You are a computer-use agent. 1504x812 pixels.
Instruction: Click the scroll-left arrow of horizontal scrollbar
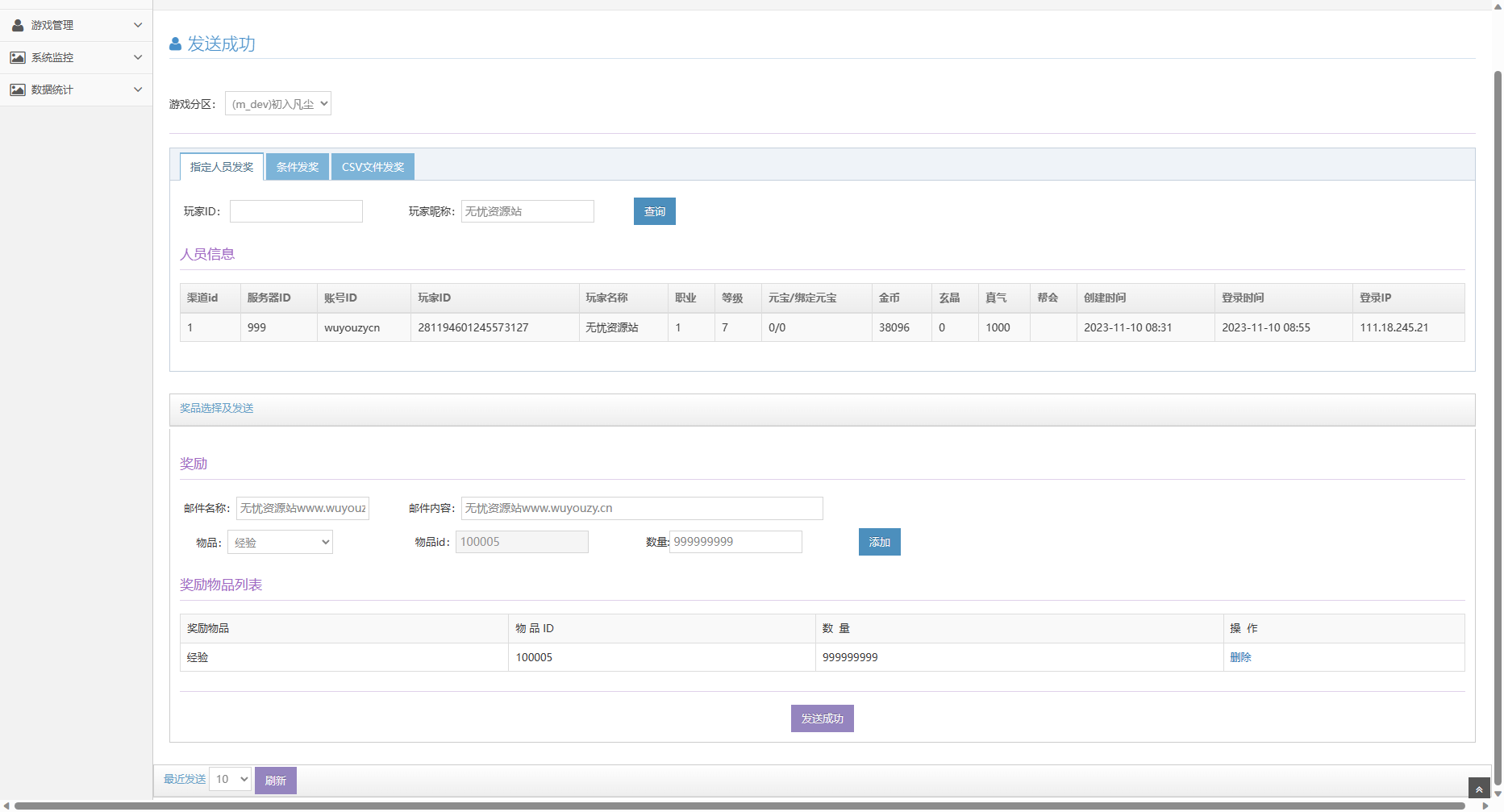[6, 806]
